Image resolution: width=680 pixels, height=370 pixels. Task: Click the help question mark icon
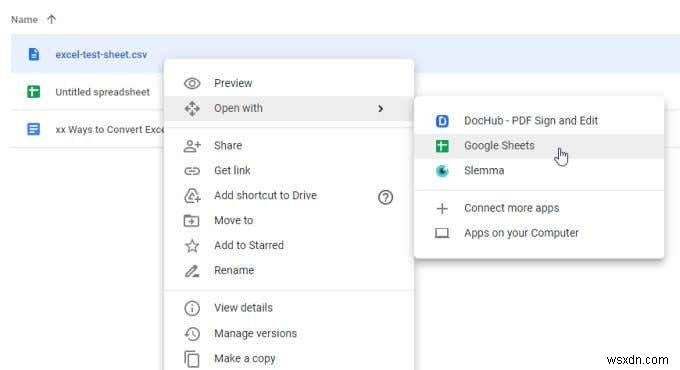(385, 197)
